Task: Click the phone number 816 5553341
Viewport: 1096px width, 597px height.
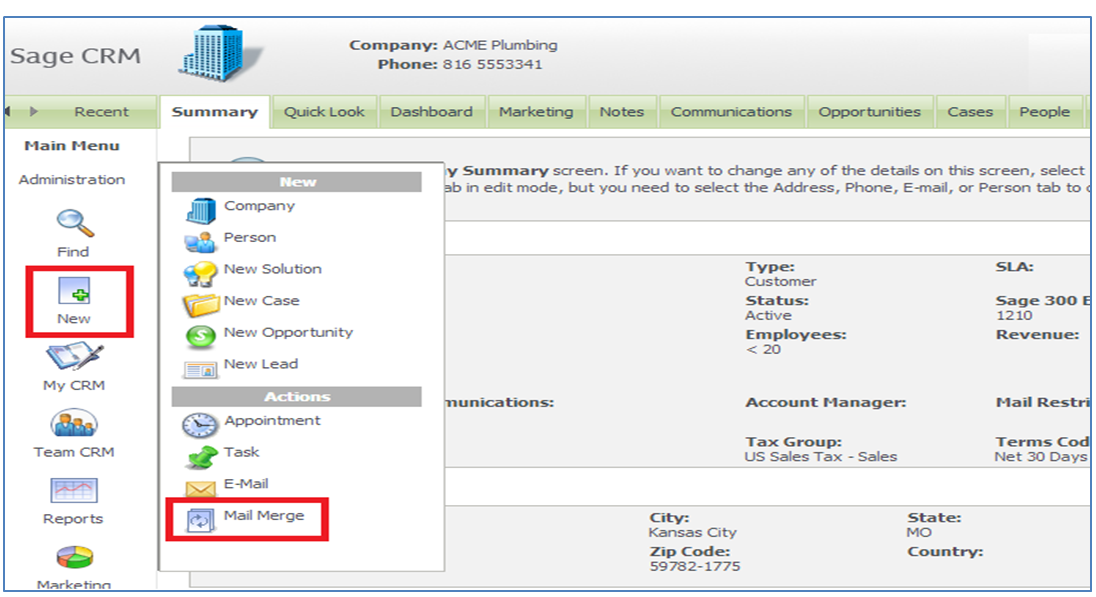Action: [492, 64]
